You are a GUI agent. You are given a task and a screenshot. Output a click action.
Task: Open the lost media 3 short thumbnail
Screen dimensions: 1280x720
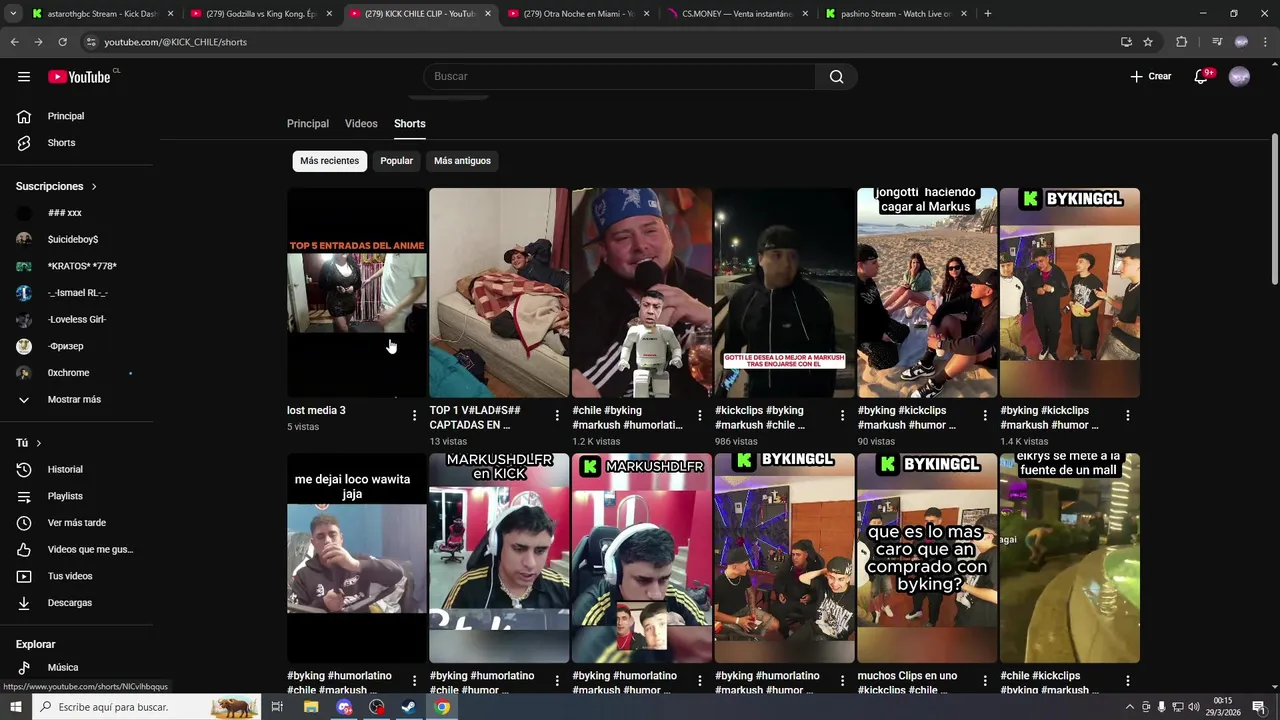[x=357, y=293]
